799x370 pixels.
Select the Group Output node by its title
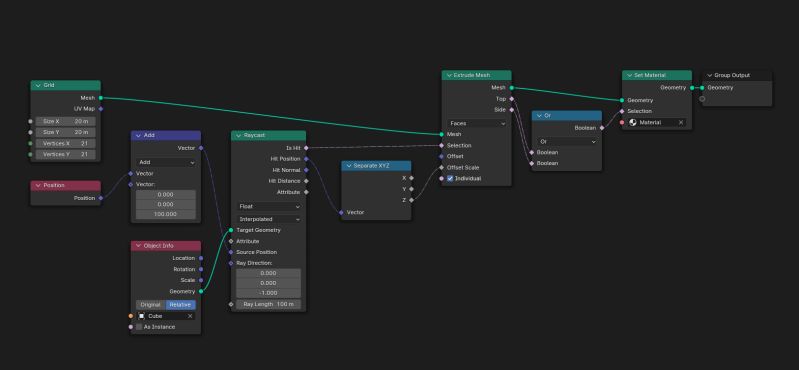(732, 75)
